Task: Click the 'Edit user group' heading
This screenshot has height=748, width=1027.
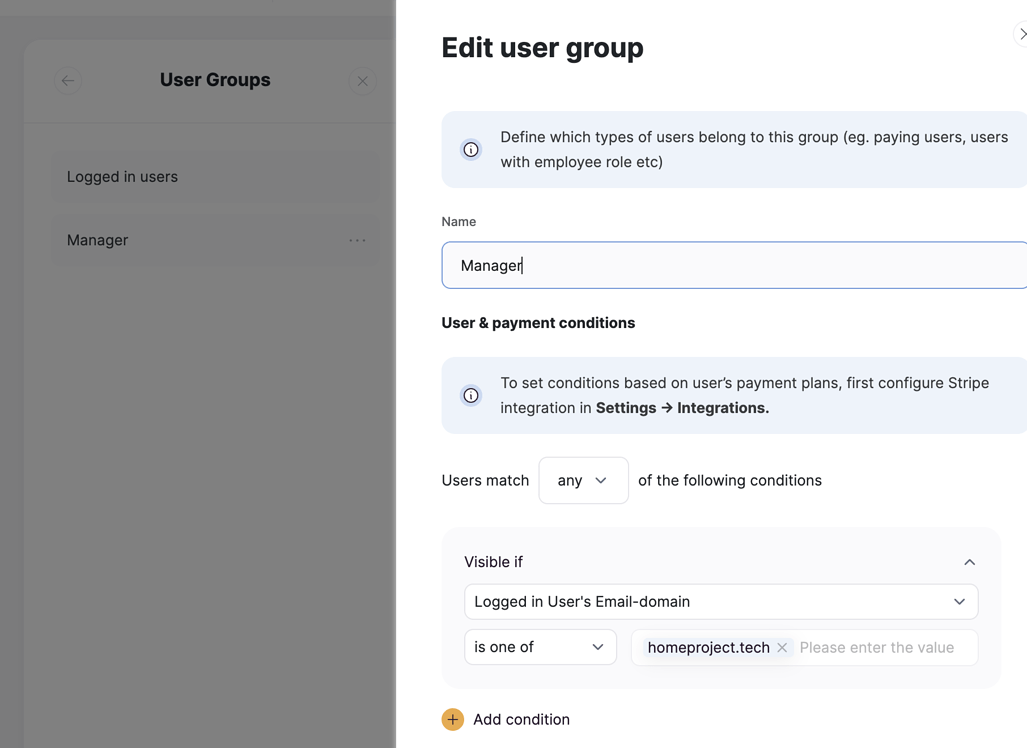Action: click(x=542, y=47)
